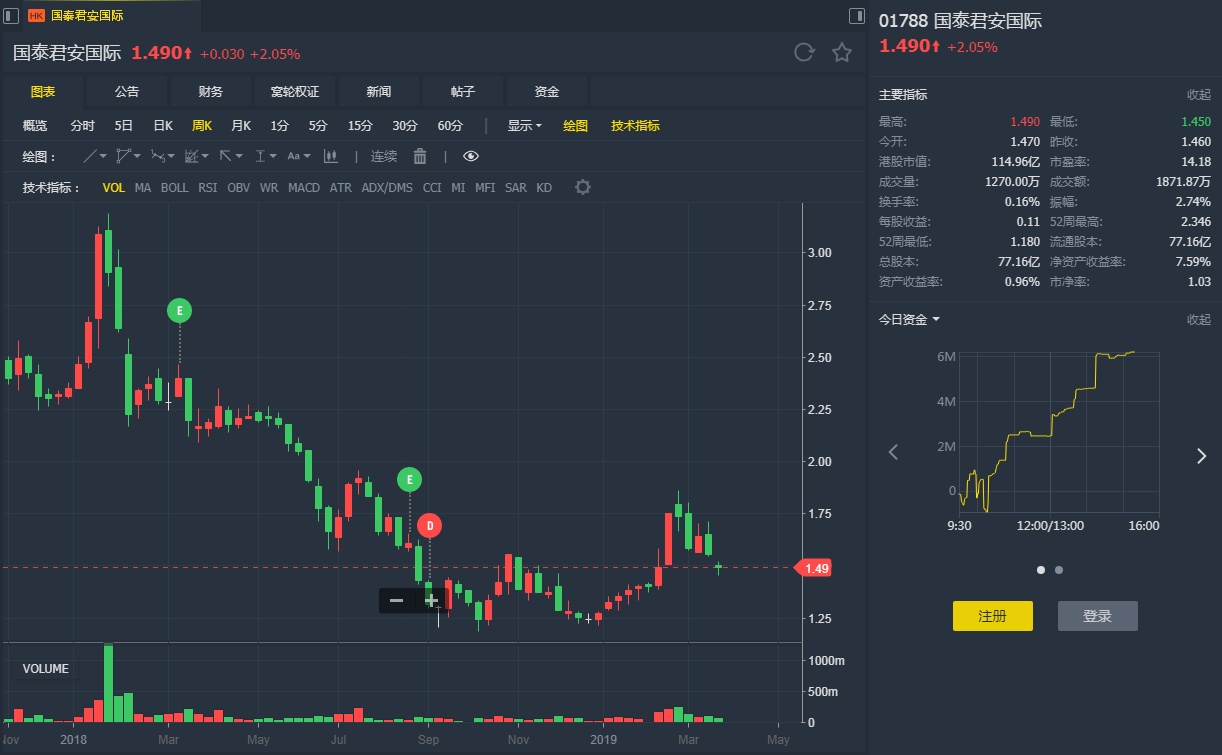Zoom out chart with minus button

pyautogui.click(x=396, y=600)
